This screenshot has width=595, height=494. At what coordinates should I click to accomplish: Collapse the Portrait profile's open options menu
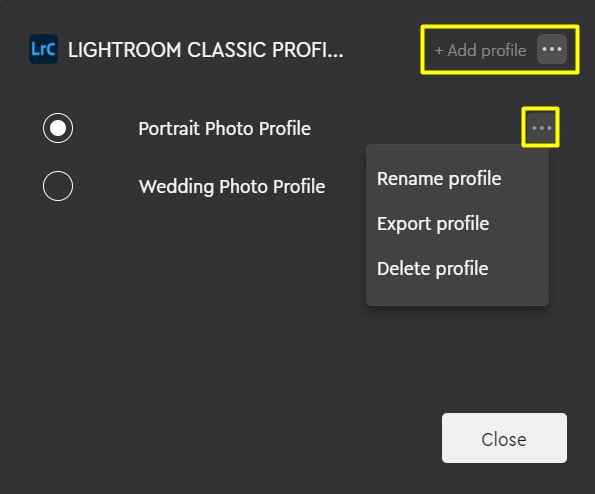coord(541,128)
